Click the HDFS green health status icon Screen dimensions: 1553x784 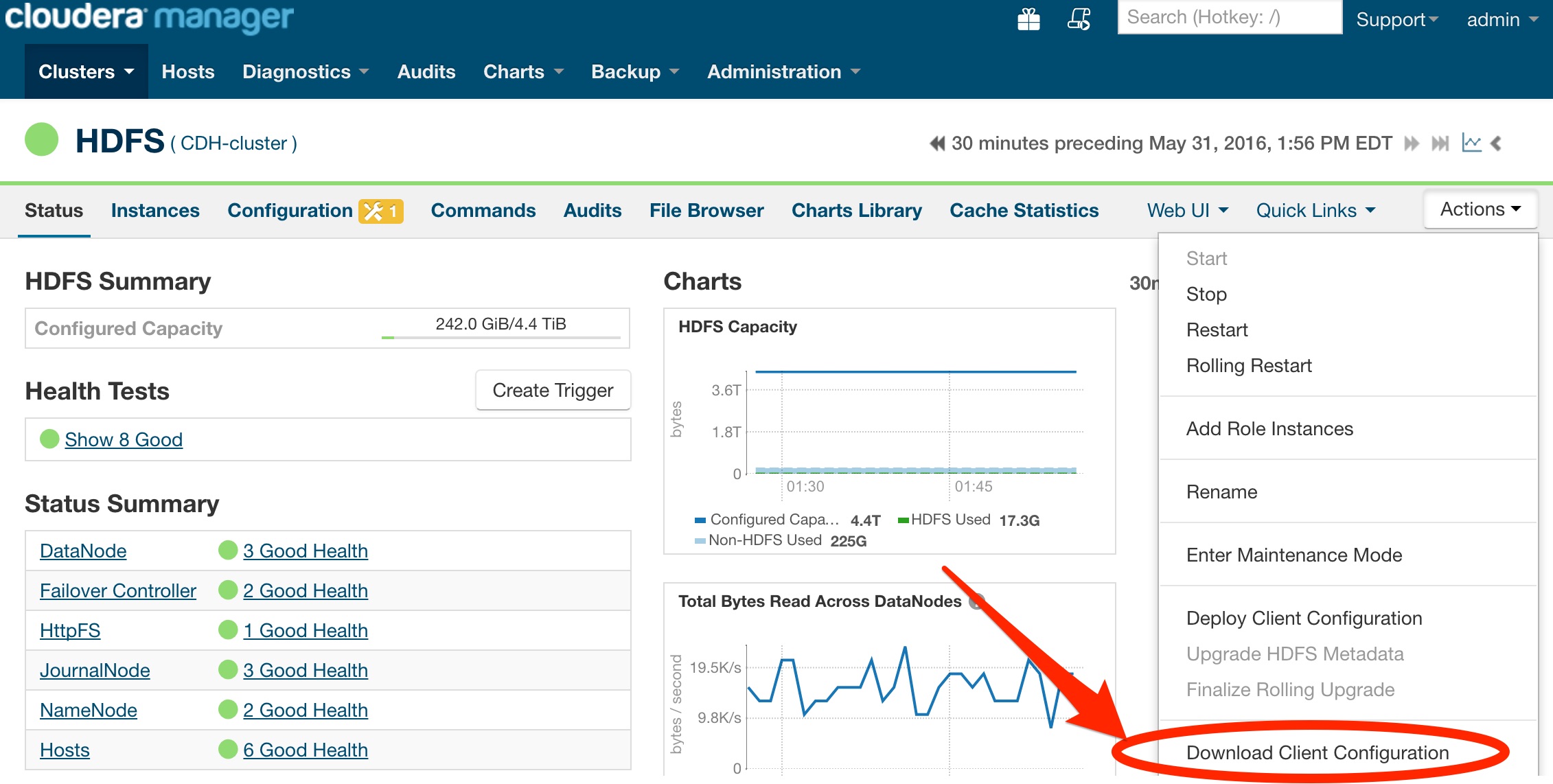click(x=42, y=139)
